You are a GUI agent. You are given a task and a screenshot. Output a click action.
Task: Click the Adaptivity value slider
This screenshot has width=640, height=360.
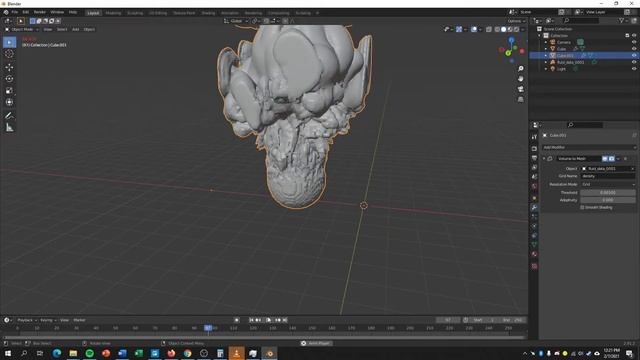(608, 200)
